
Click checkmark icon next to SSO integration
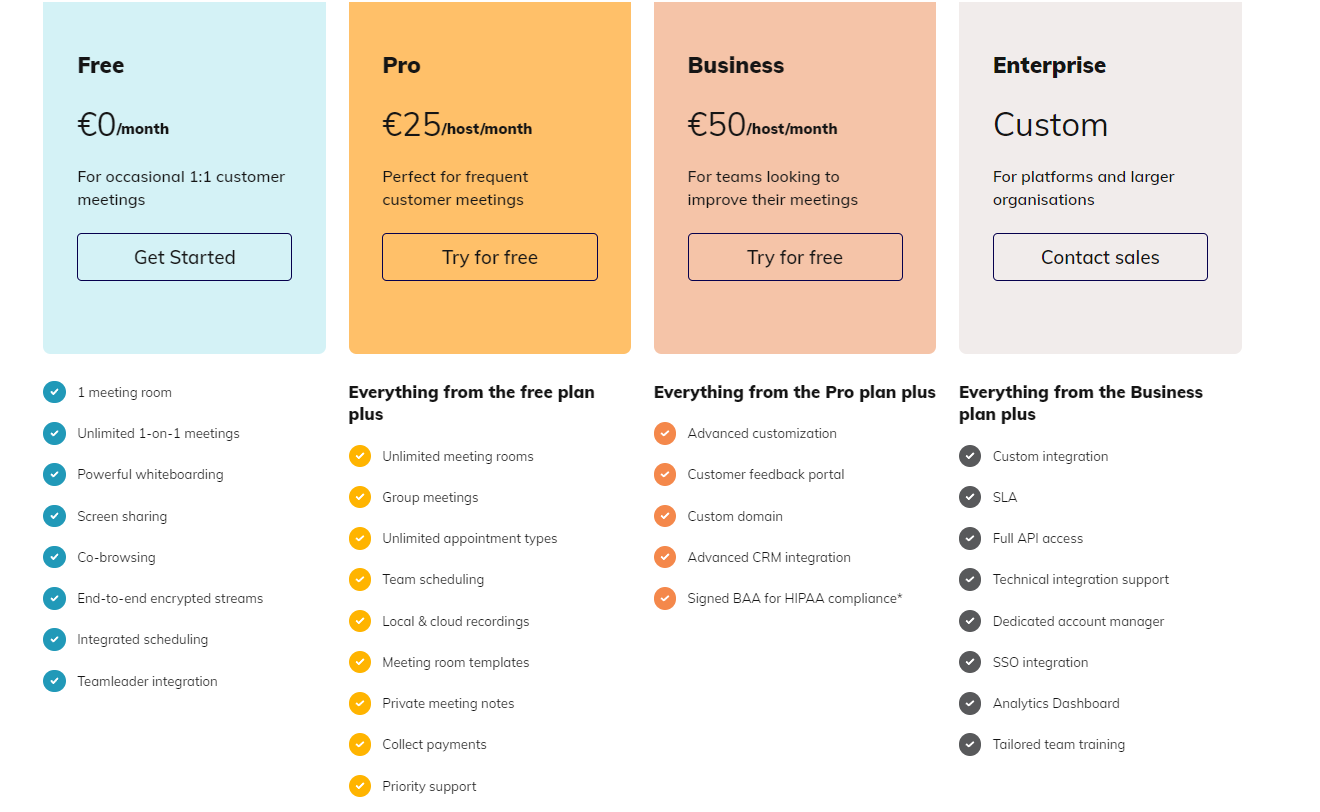tap(970, 662)
